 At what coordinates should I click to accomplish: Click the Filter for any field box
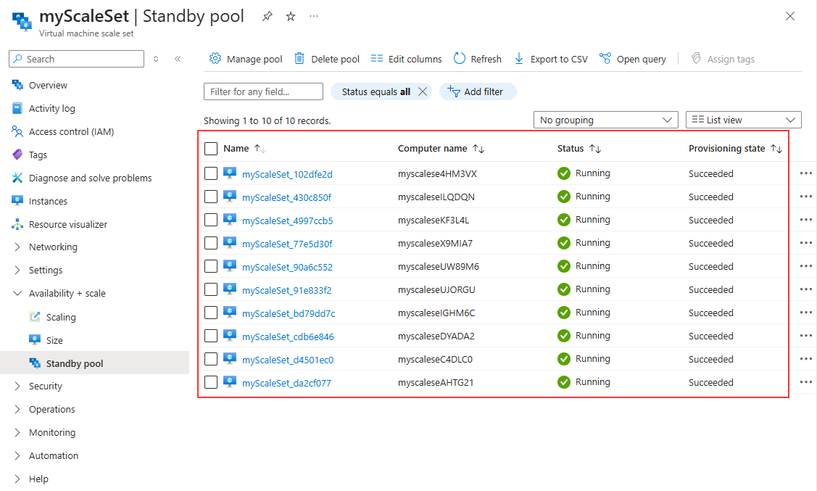pos(263,92)
